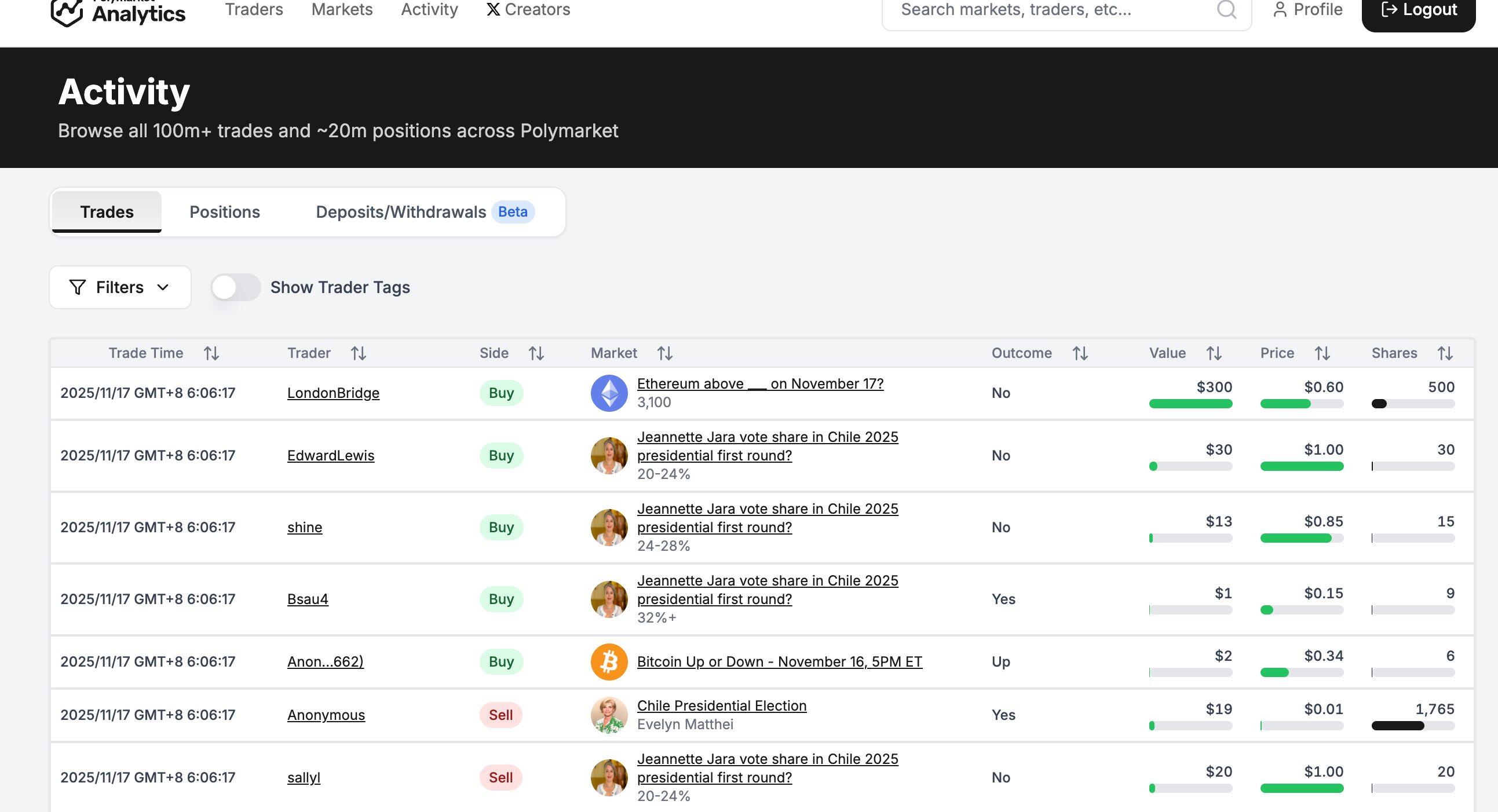Open LondonBridge's trader profile
Image resolution: width=1498 pixels, height=812 pixels.
click(333, 392)
